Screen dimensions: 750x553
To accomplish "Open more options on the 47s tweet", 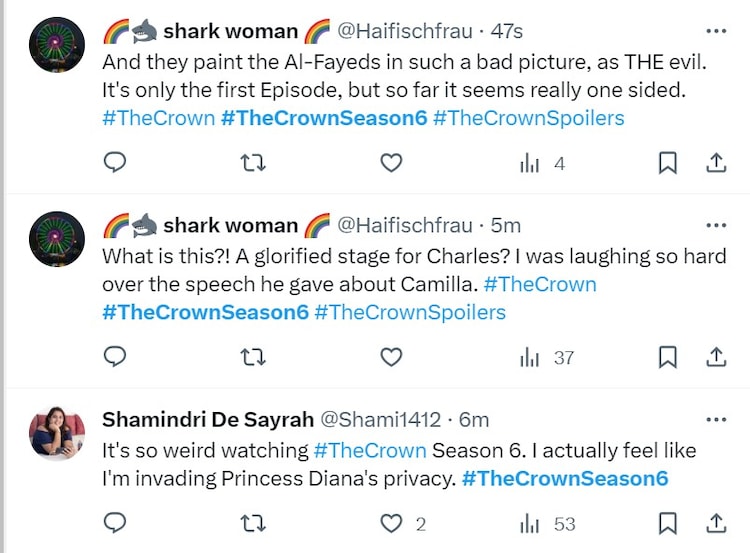I will point(716,32).
